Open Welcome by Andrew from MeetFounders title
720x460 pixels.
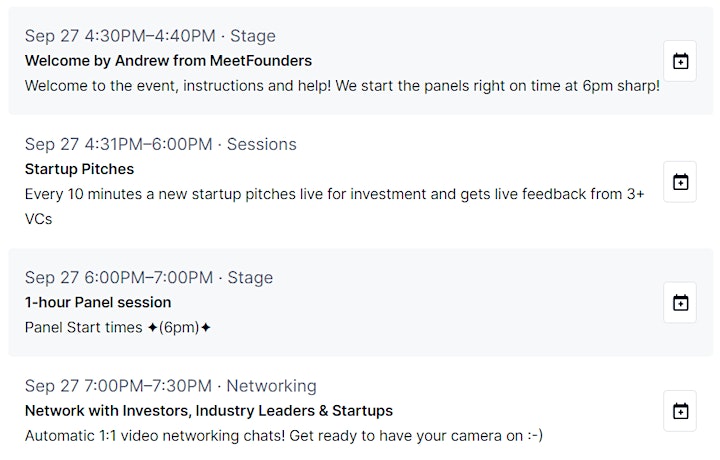coord(168,61)
